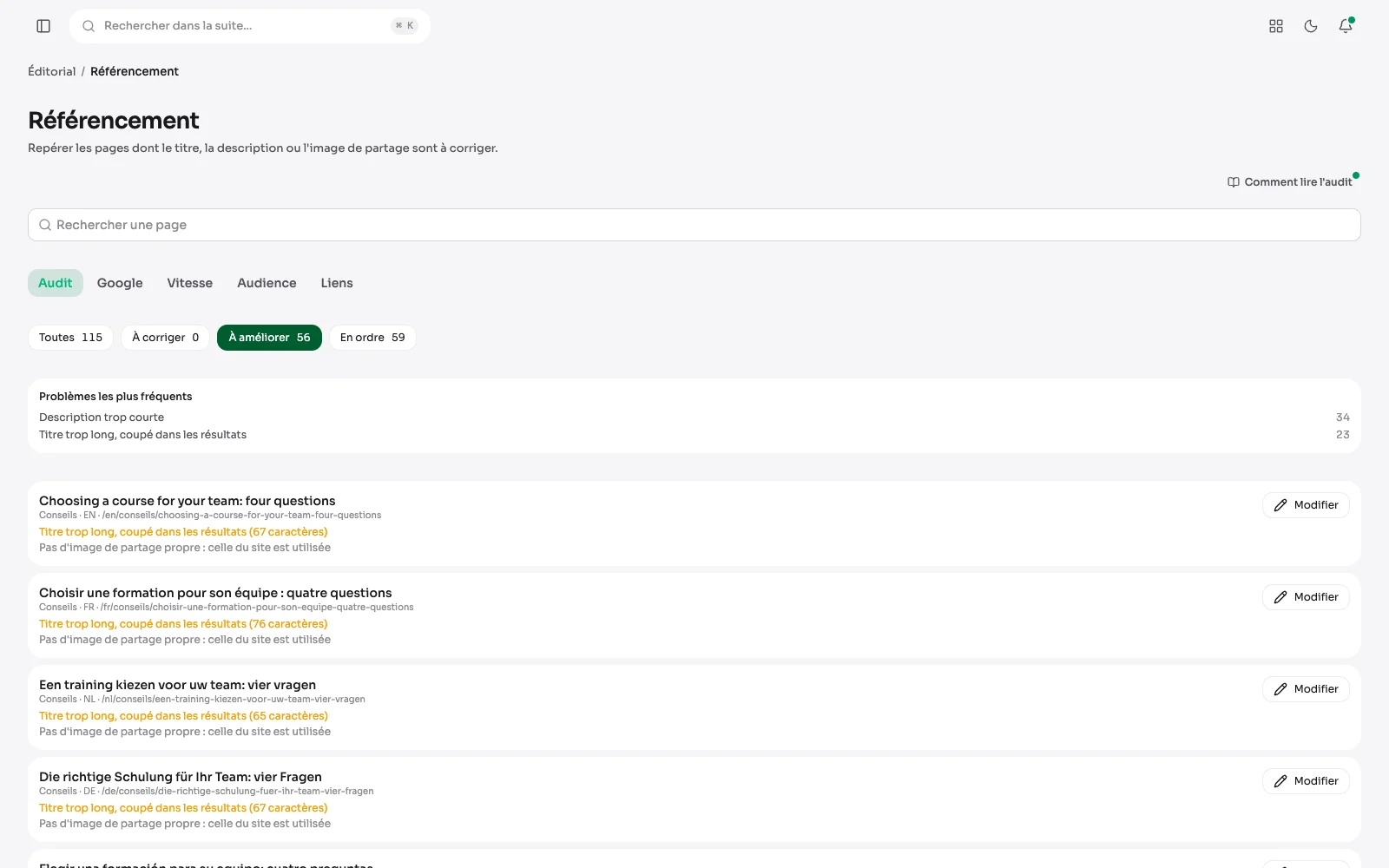The height and width of the screenshot is (868, 1389).
Task: Click Titre trop long frequent problem row
Action: tap(694, 435)
